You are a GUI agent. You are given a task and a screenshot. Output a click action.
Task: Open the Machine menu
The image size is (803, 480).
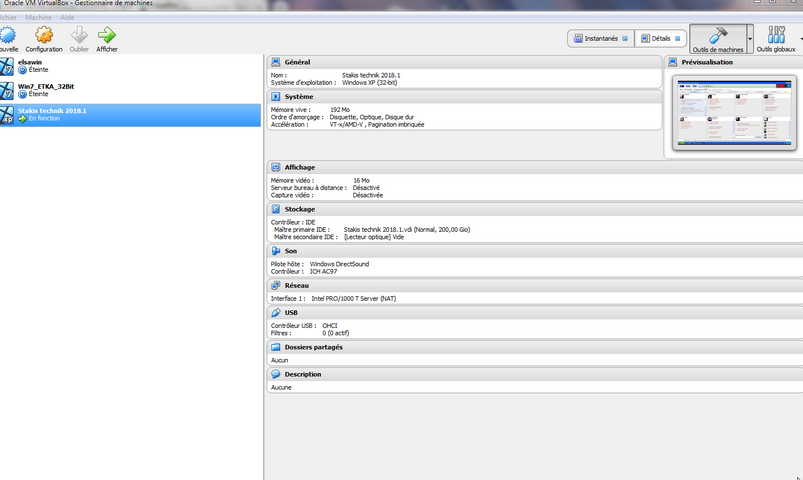tap(38, 17)
